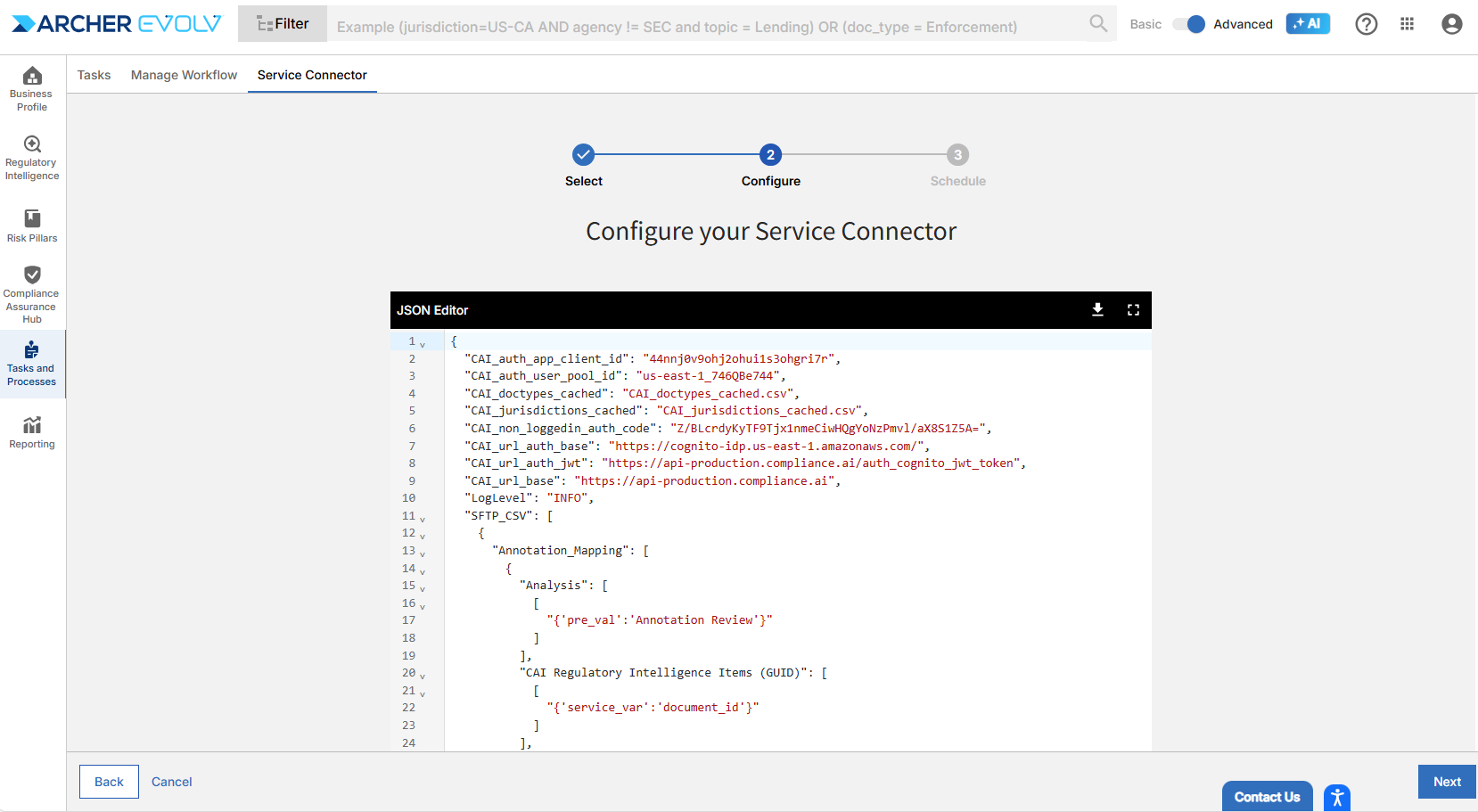Screen dimensions: 1478x812
Task: Open the Filter dropdown
Action: point(283,24)
